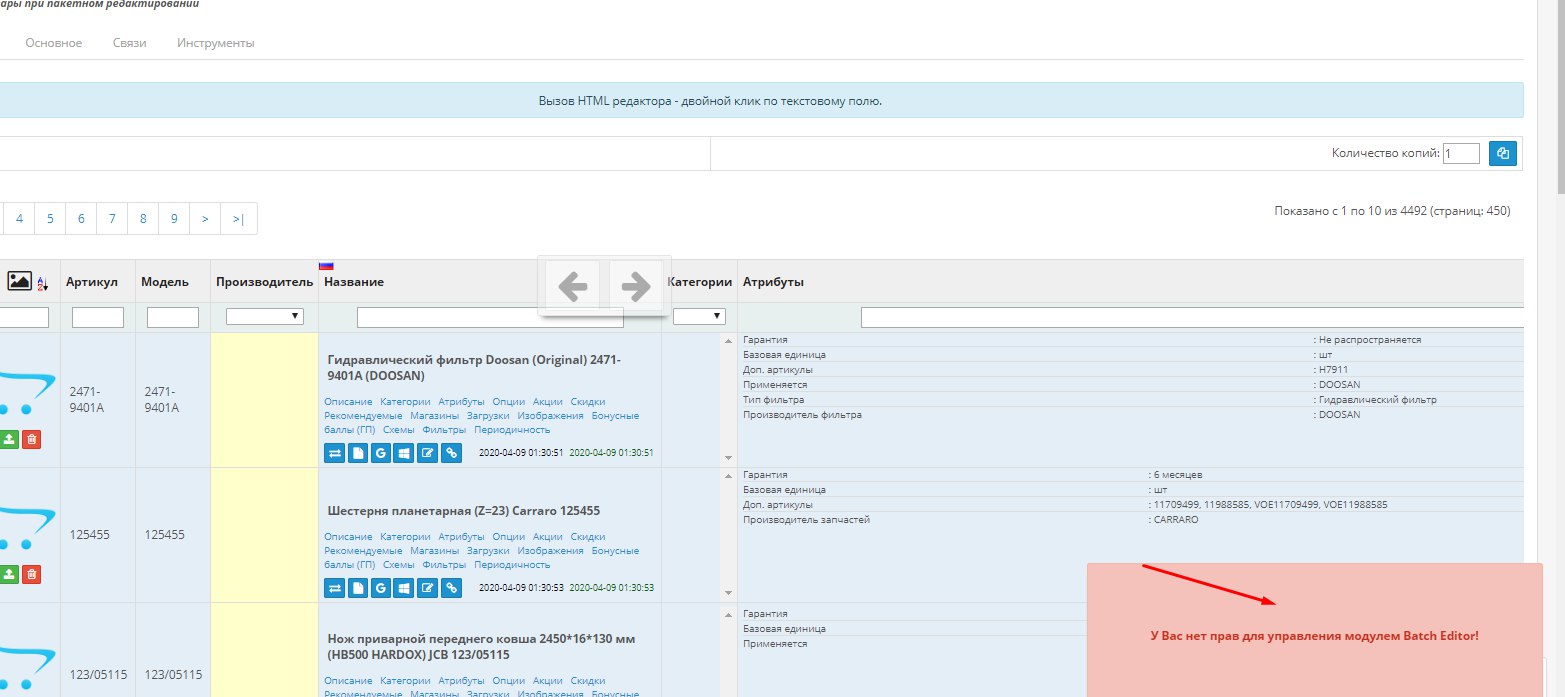Image resolution: width=1565 pixels, height=697 pixels.
Task: Click the Количество копий number field
Action: point(1461,153)
